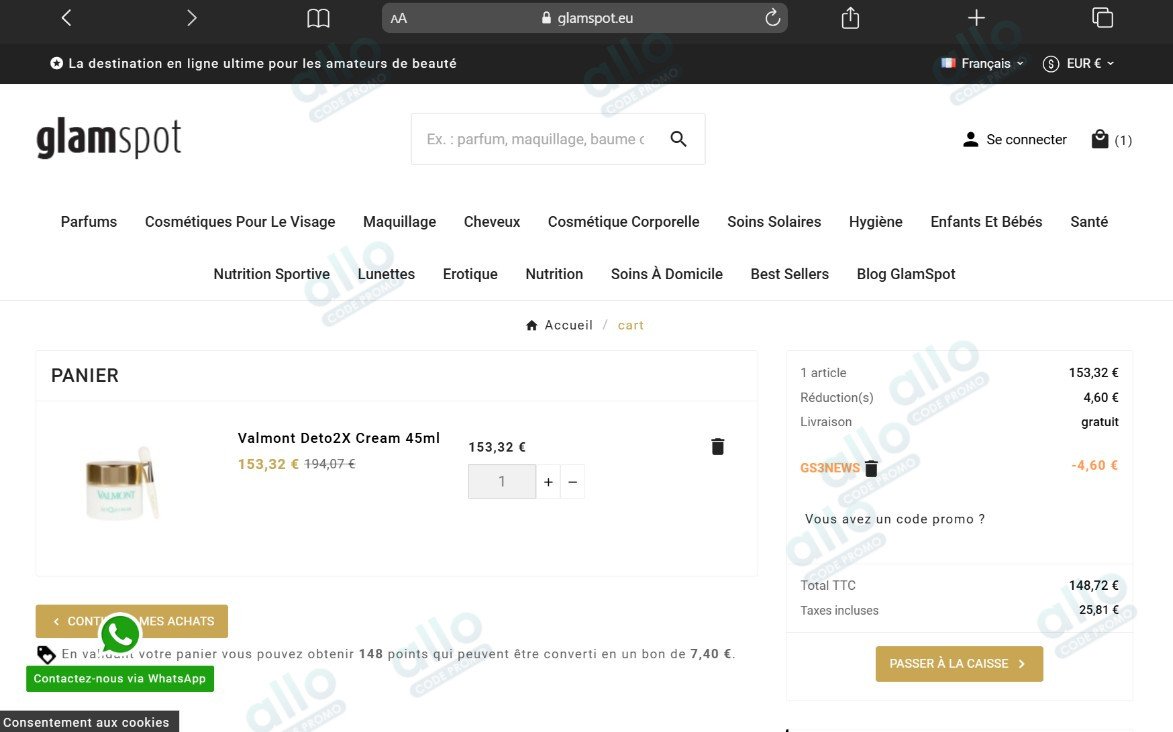
Task: Click the GS3NEWS code label
Action: [x=830, y=468]
